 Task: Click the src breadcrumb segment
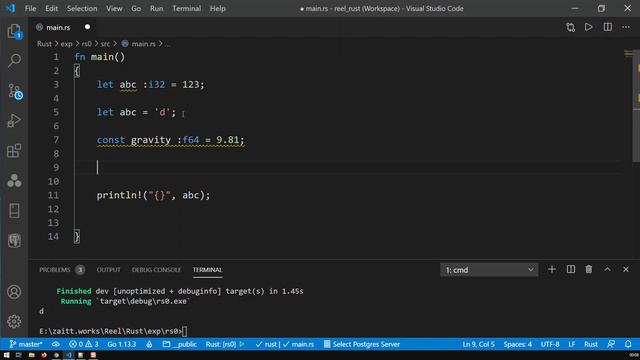105,44
